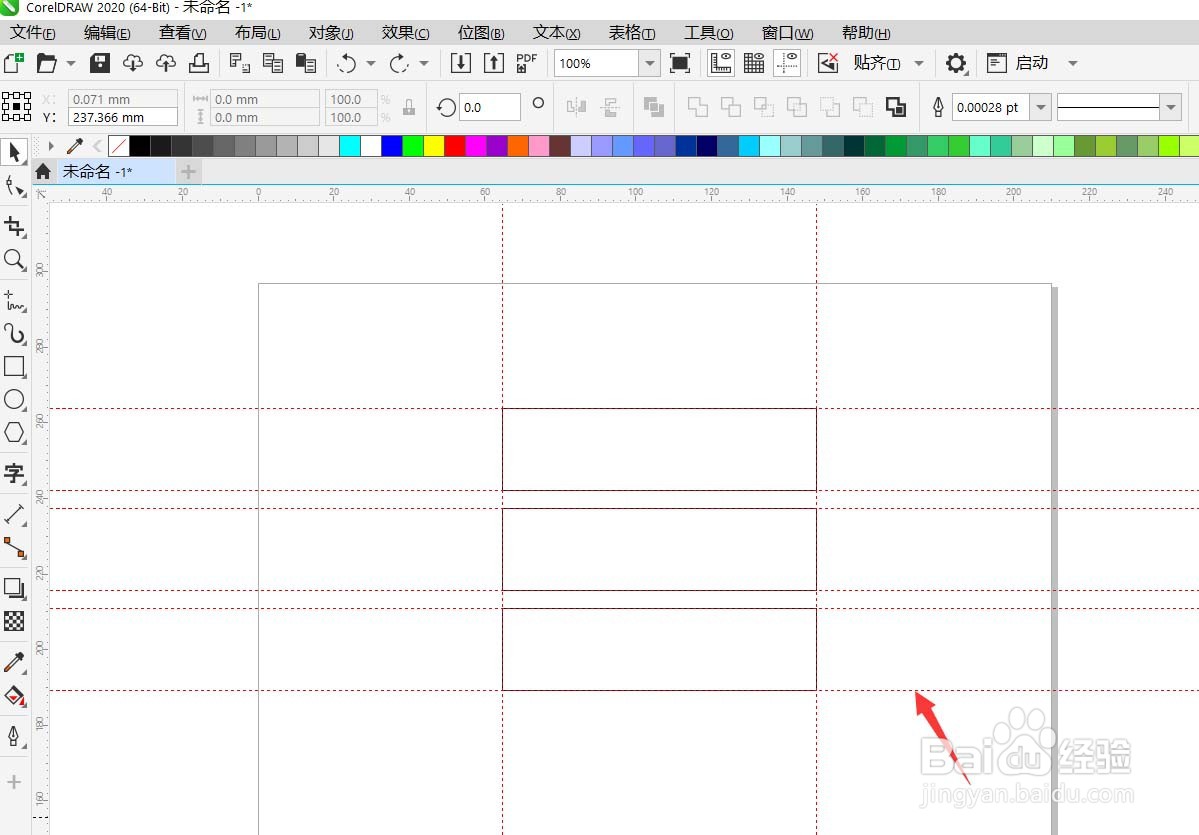
Task: Open the Options gear icon
Action: click(956, 63)
